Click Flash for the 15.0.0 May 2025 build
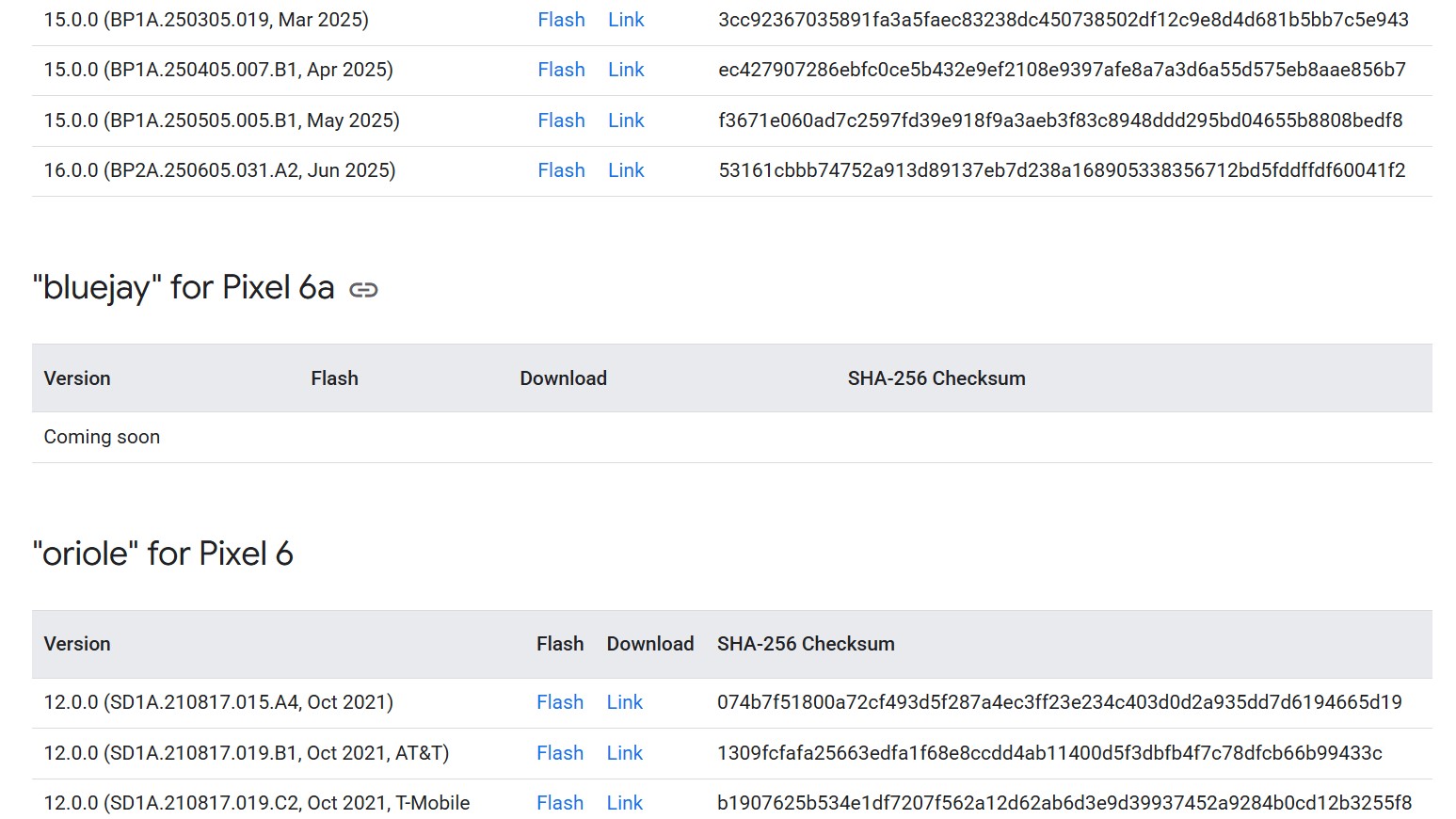 561,120
